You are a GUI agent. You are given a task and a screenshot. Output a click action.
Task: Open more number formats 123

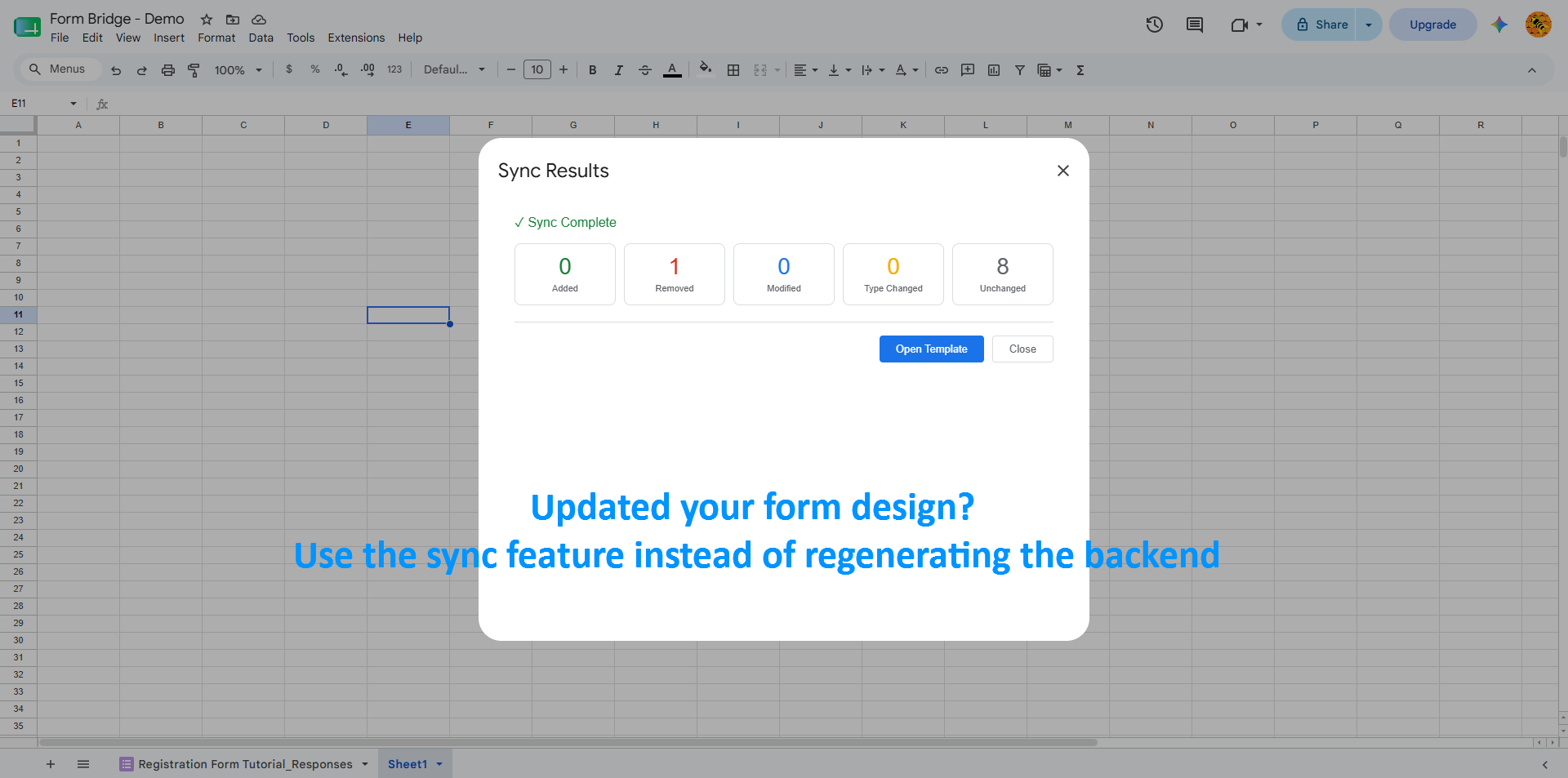point(394,69)
